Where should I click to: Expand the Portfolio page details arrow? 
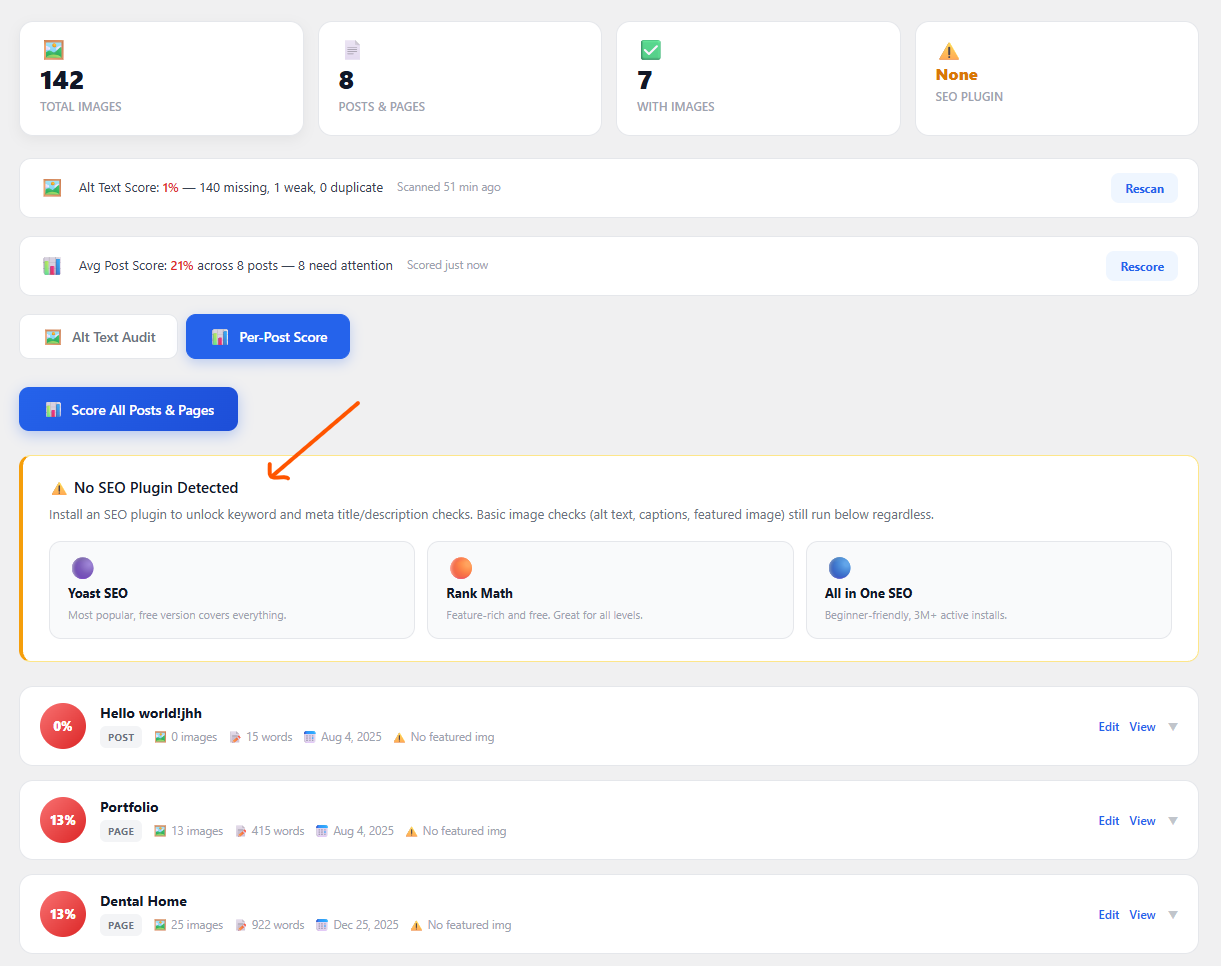click(x=1173, y=821)
